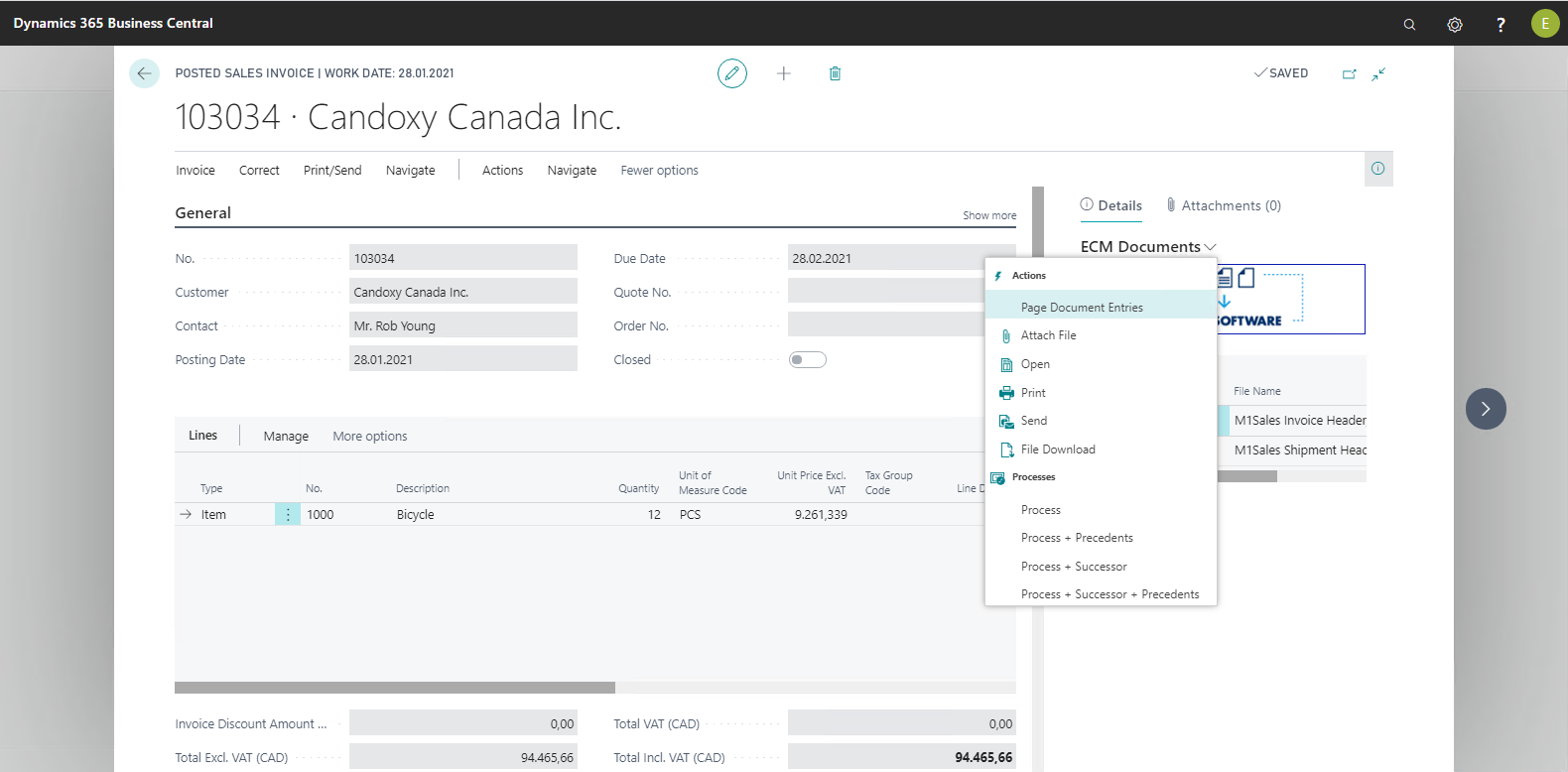Toggle the FactBox information pane icon
Image resolution: width=1568 pixels, height=772 pixels.
[x=1377, y=169]
